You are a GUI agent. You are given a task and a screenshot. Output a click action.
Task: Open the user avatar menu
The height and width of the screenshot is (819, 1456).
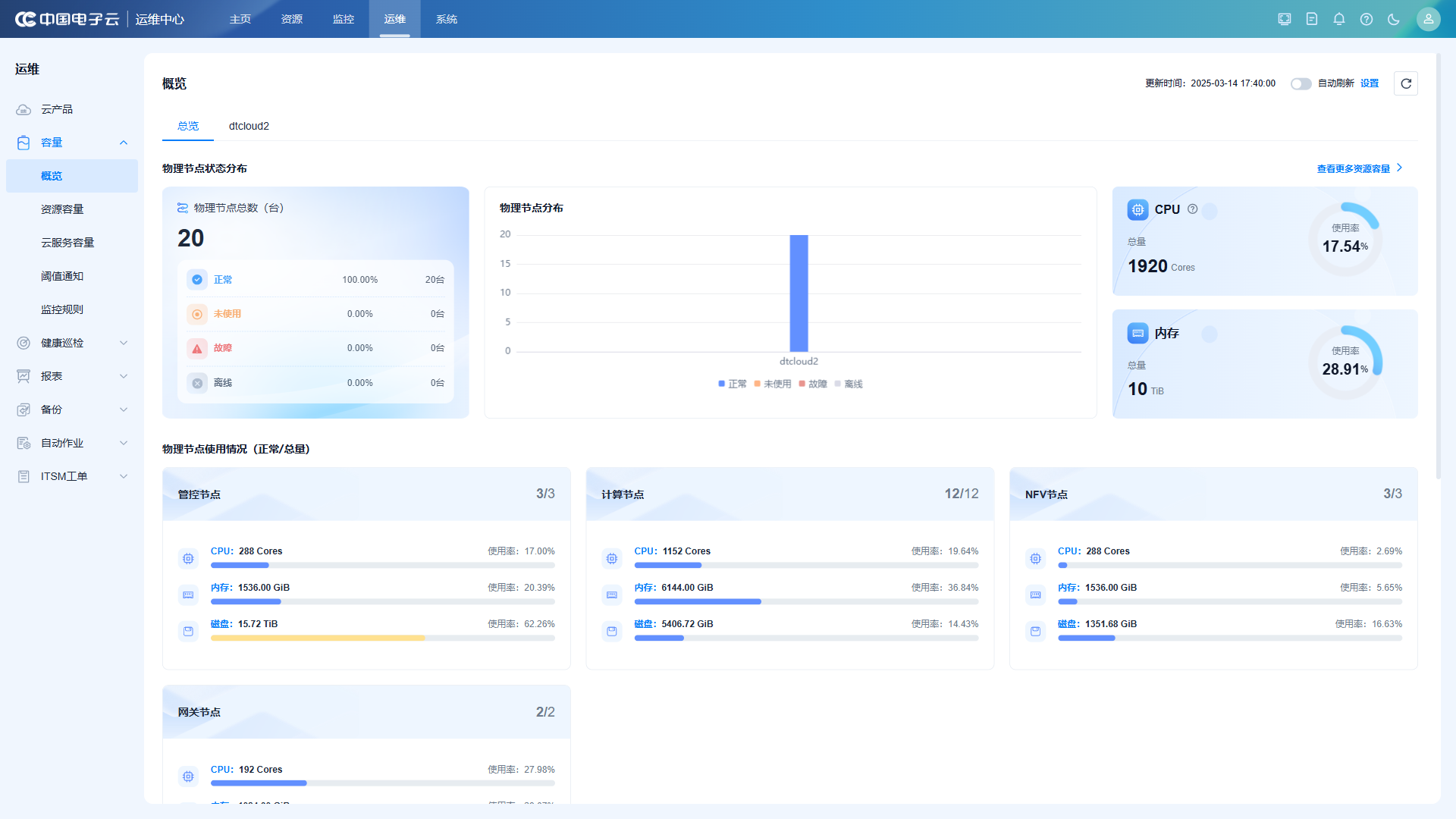click(1429, 19)
